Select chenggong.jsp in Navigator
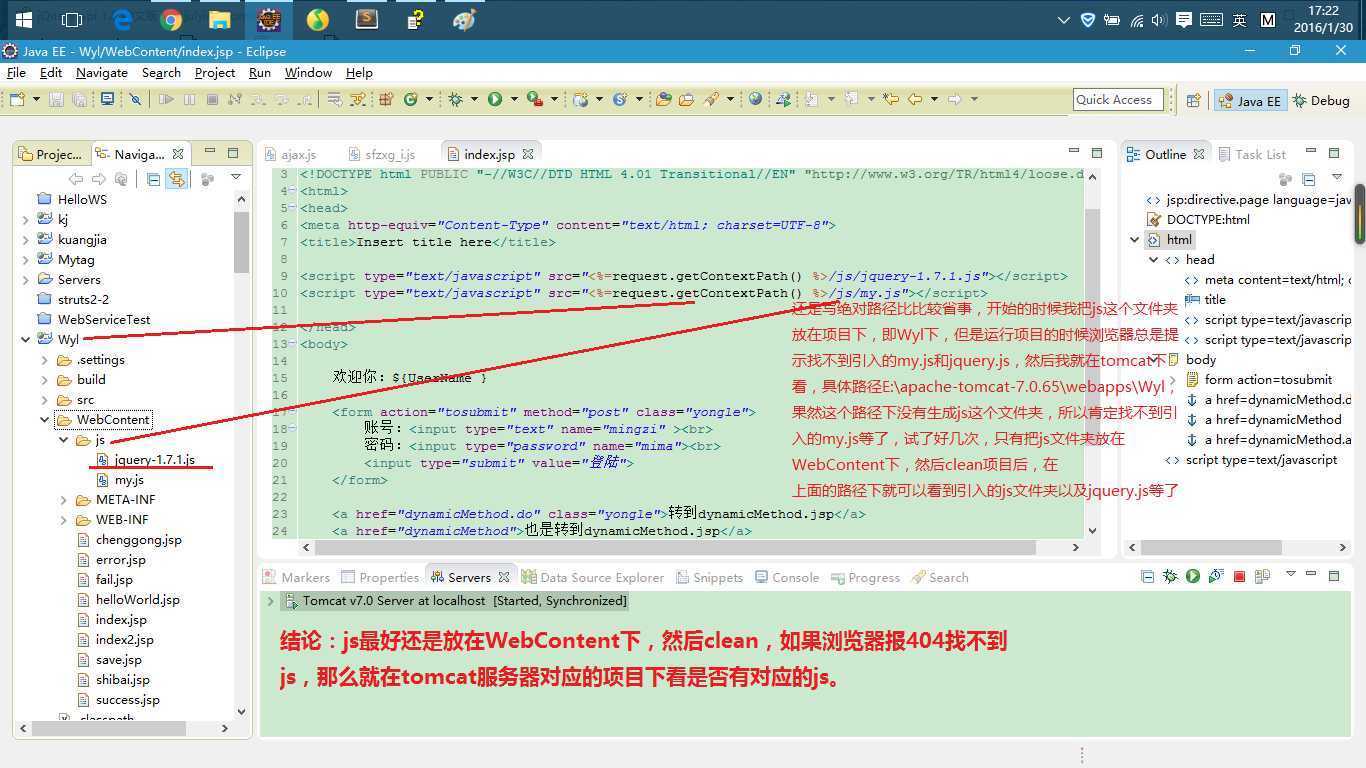 129,540
